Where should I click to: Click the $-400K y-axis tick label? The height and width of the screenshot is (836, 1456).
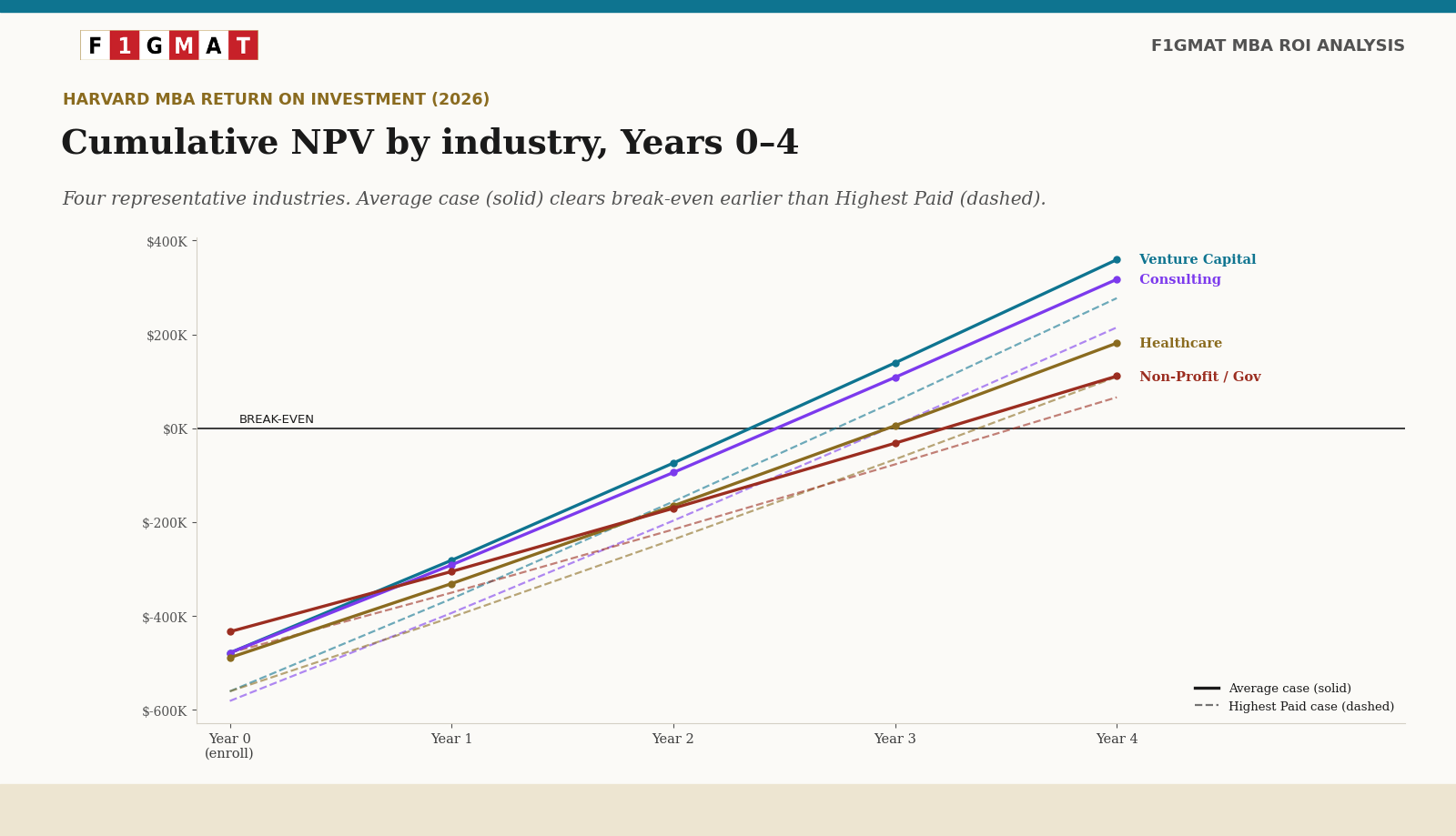[x=165, y=618]
